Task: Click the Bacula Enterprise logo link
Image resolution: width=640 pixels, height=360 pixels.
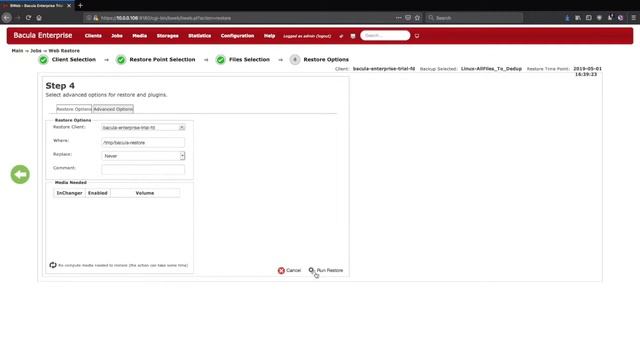Action: click(x=43, y=36)
